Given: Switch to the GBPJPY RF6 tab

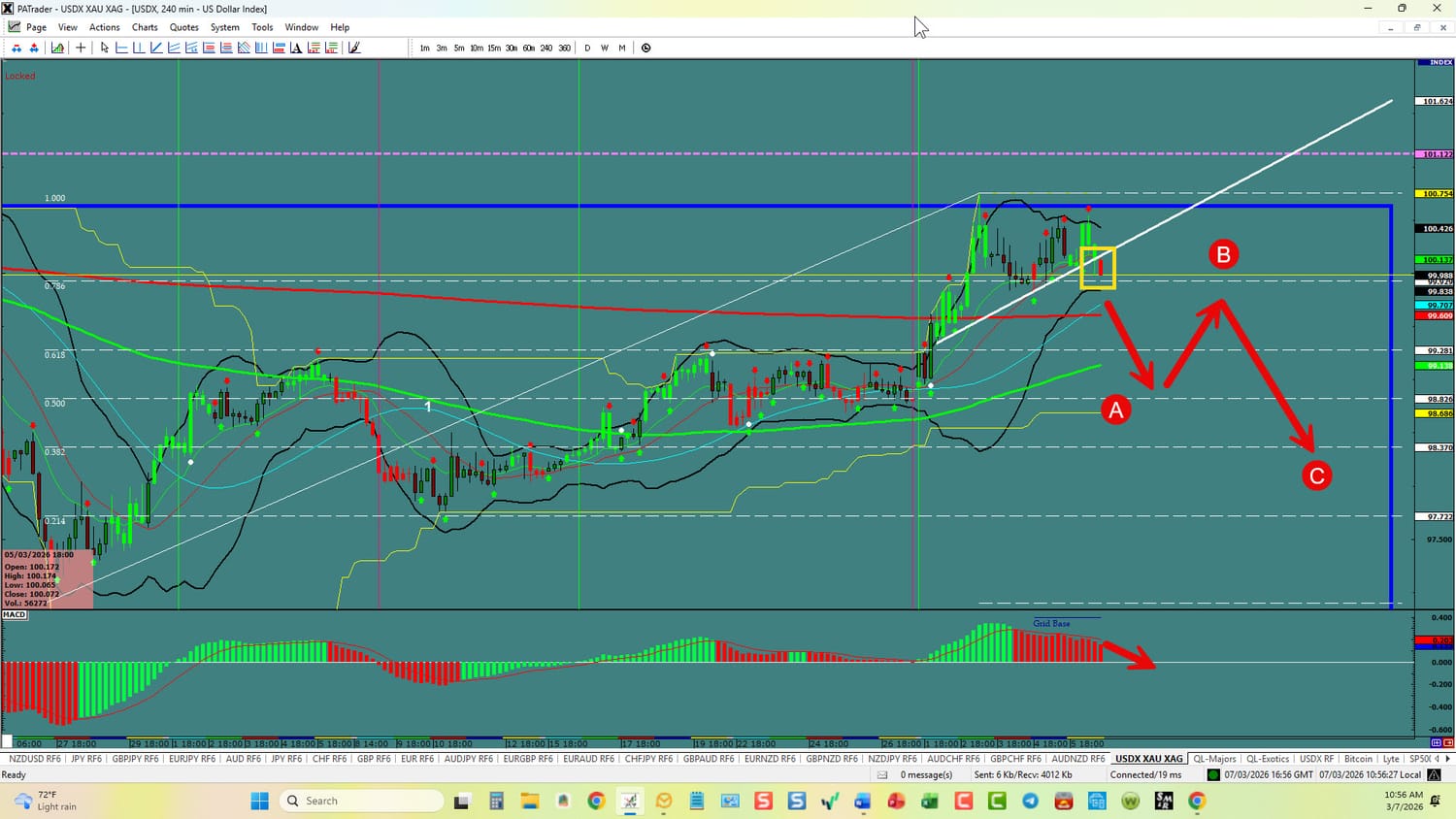Looking at the screenshot, I should tap(135, 759).
